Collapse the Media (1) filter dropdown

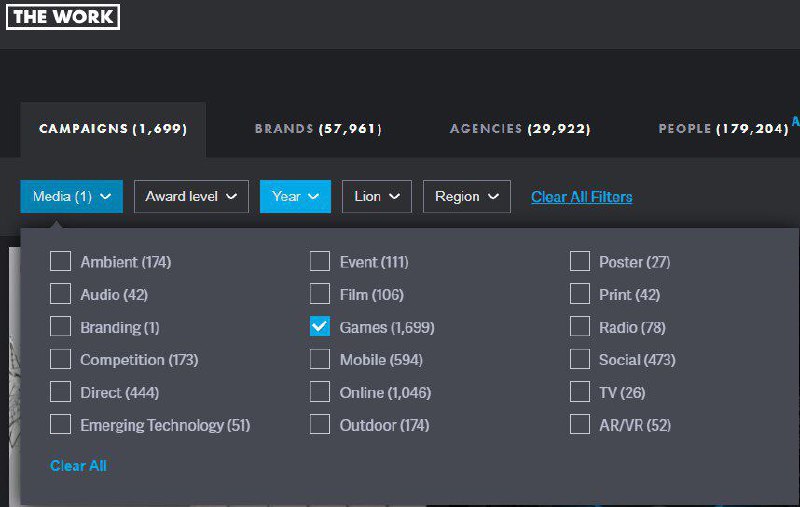(x=71, y=196)
